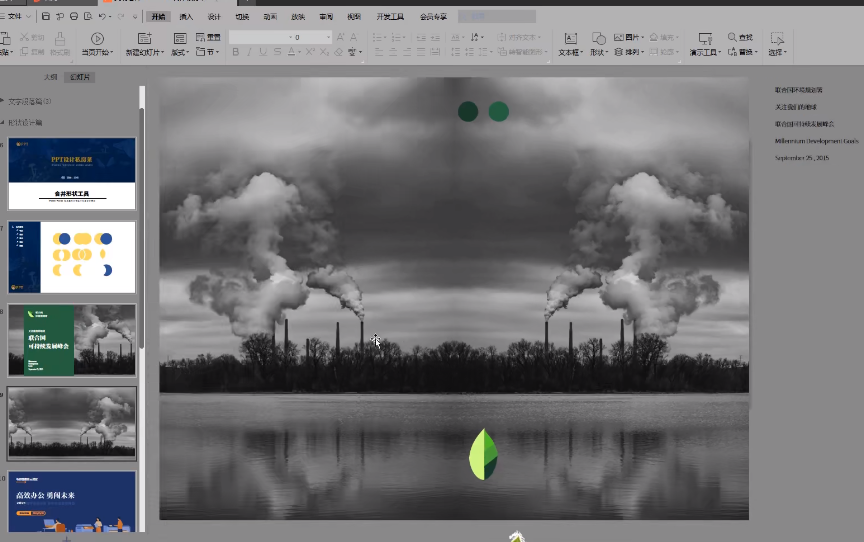
Task: Open the font size dropdown
Action: 327,37
